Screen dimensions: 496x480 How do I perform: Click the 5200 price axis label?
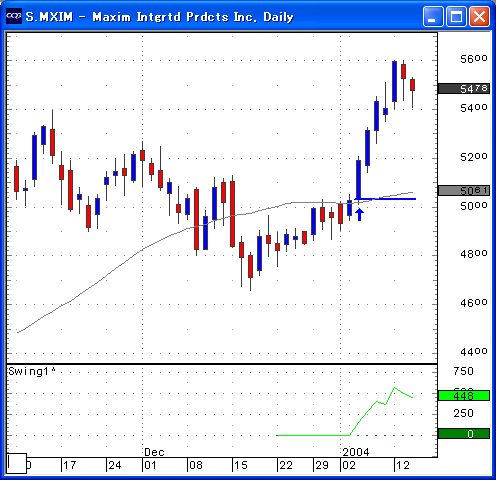click(474, 157)
